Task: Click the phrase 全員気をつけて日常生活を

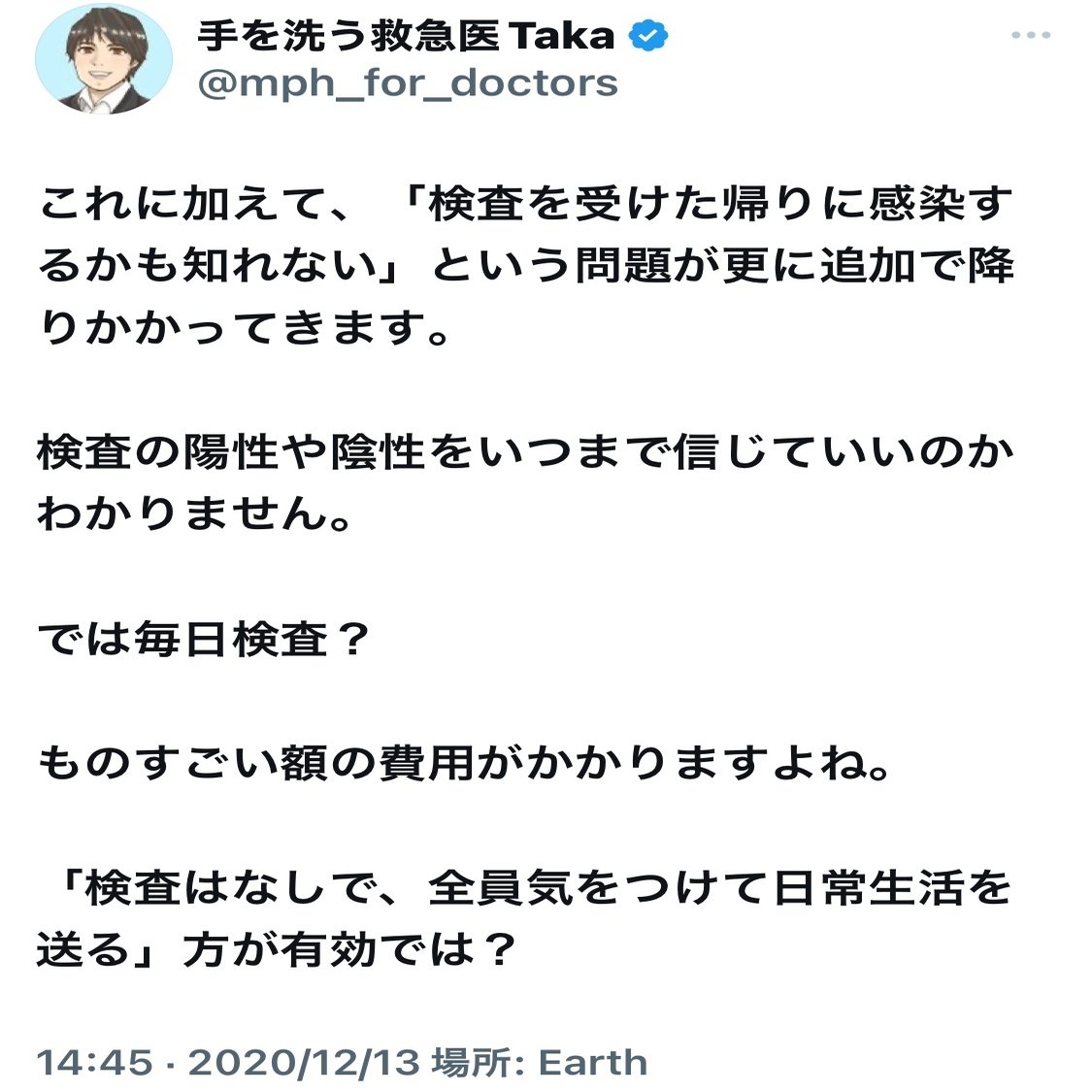Action: (719, 888)
